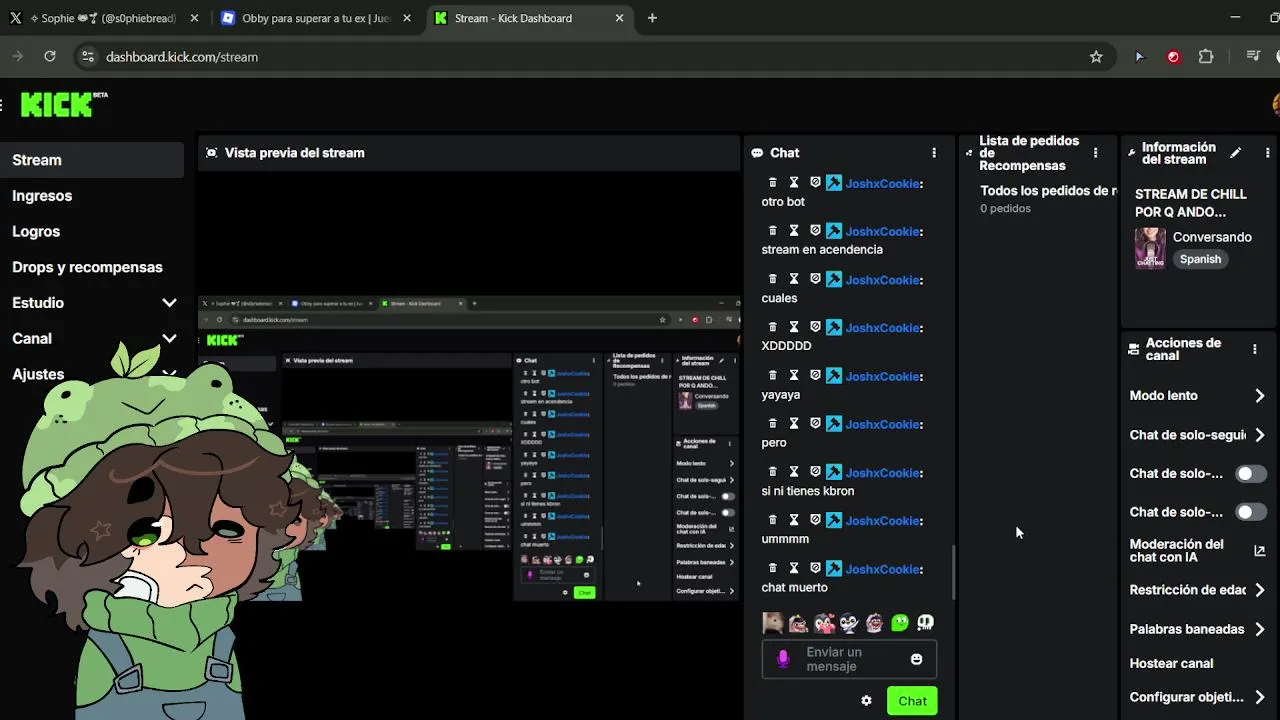The height and width of the screenshot is (720, 1280).
Task: Click JoshxCookie username on 'otro bot' message
Action: (884, 183)
